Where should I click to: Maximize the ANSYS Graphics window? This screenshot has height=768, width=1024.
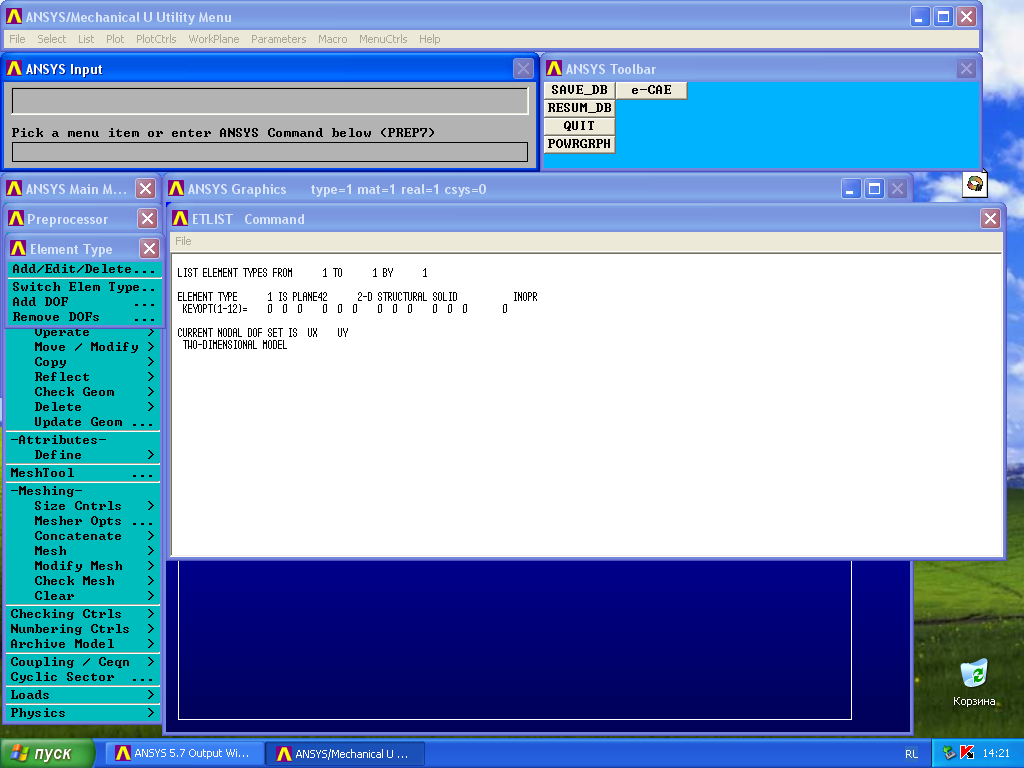874,189
